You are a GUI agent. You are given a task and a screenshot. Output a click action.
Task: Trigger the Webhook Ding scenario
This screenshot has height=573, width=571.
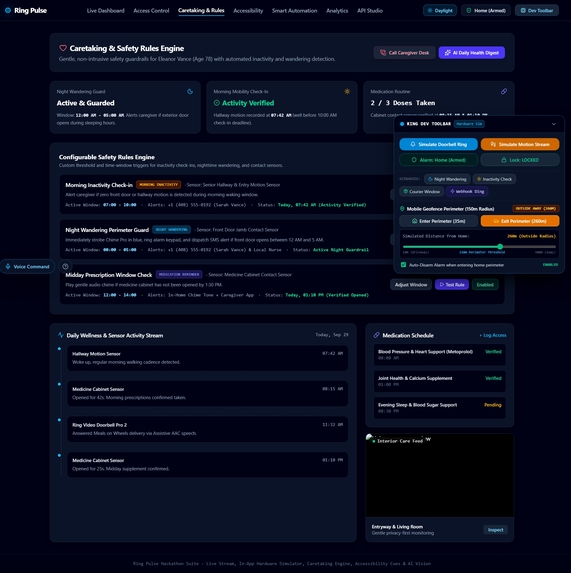tap(467, 191)
